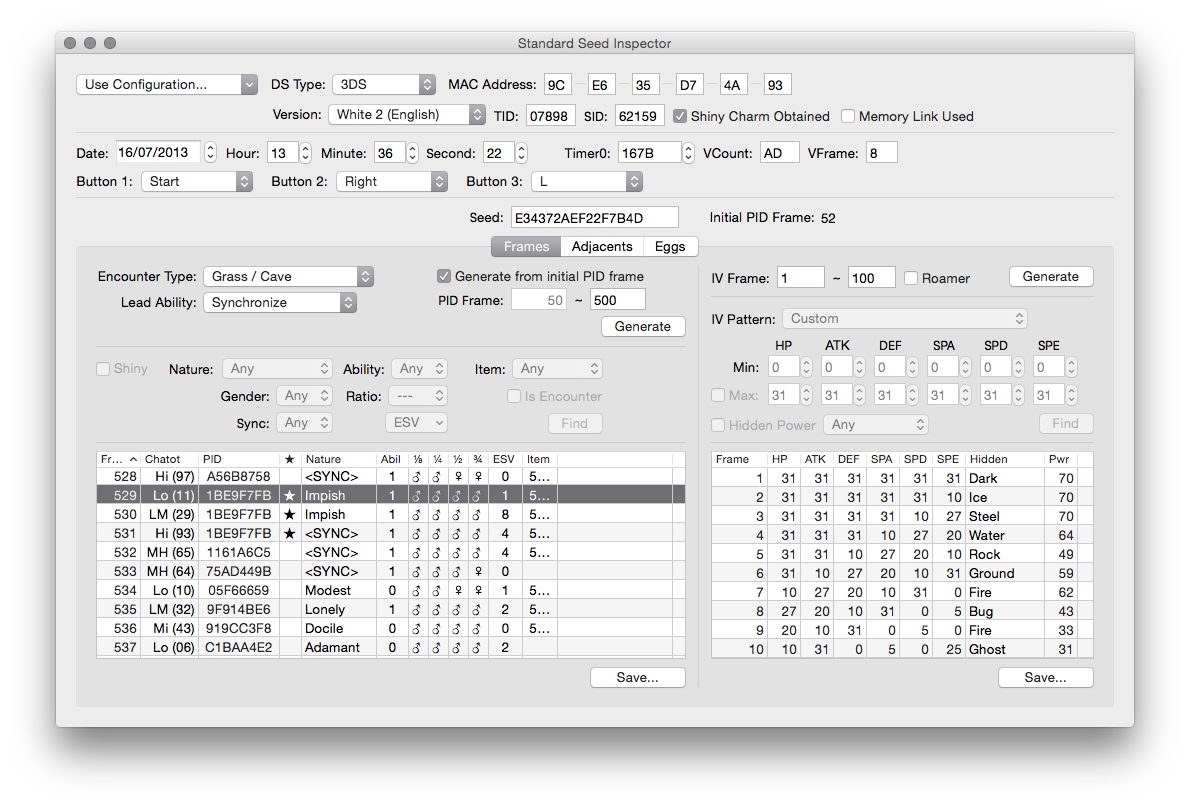Click star icon in frame 531 row
Image resolution: width=1190 pixels, height=807 pixels.
289,534
